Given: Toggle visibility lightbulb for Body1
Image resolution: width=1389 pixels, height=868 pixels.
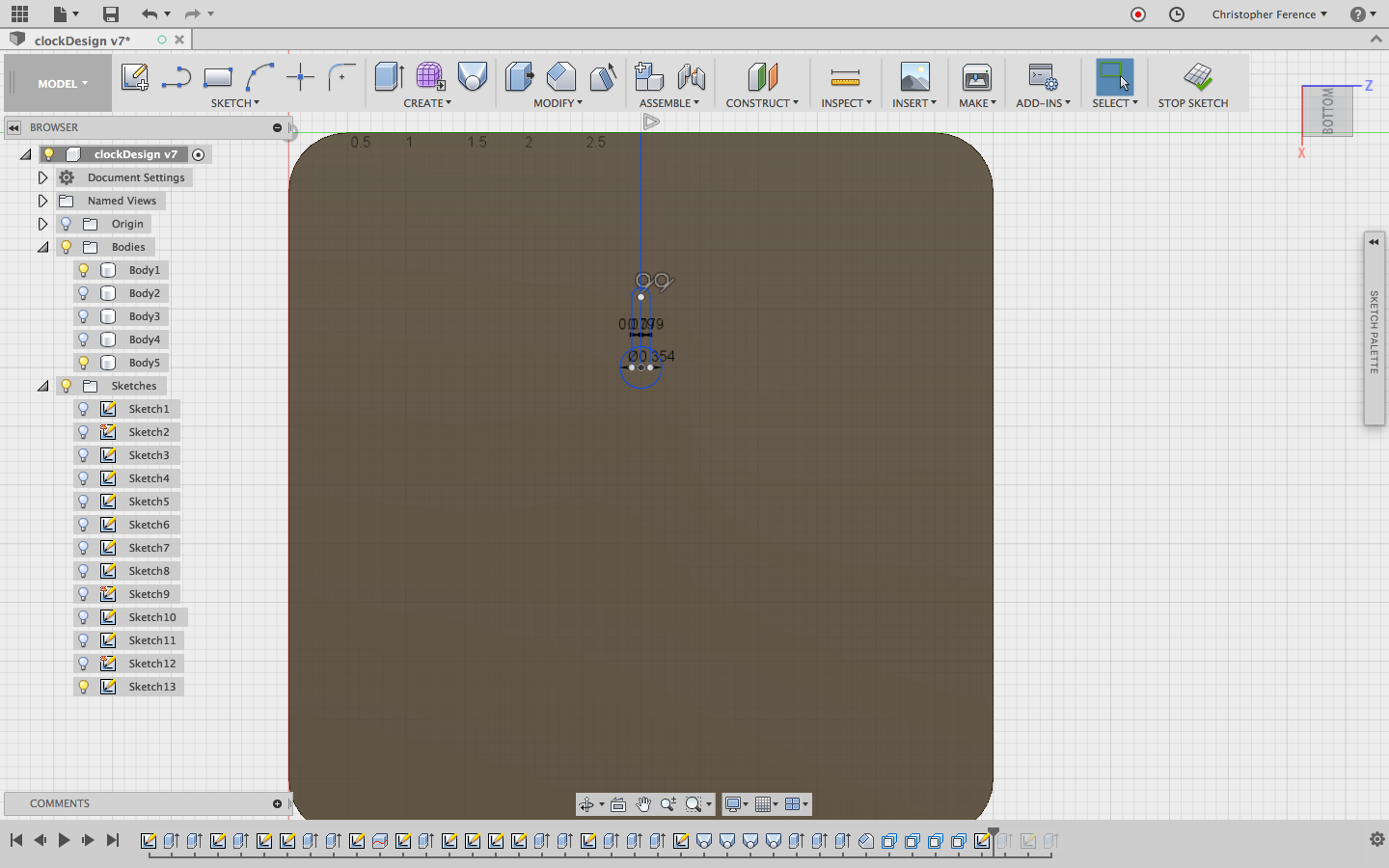Looking at the screenshot, I should [83, 270].
